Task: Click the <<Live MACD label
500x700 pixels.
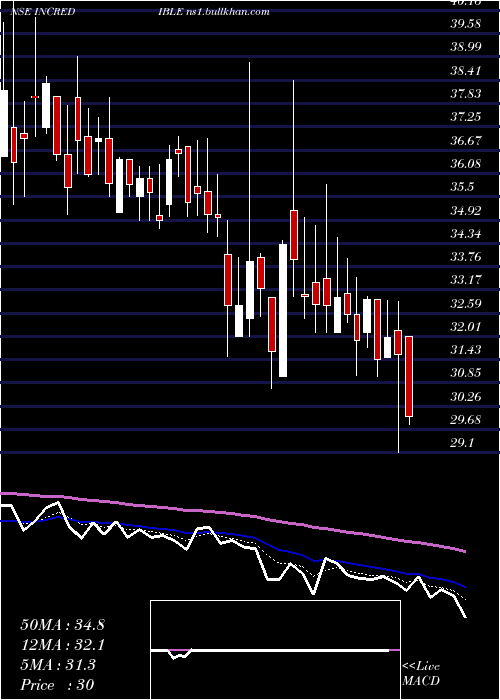Action: pos(421,673)
